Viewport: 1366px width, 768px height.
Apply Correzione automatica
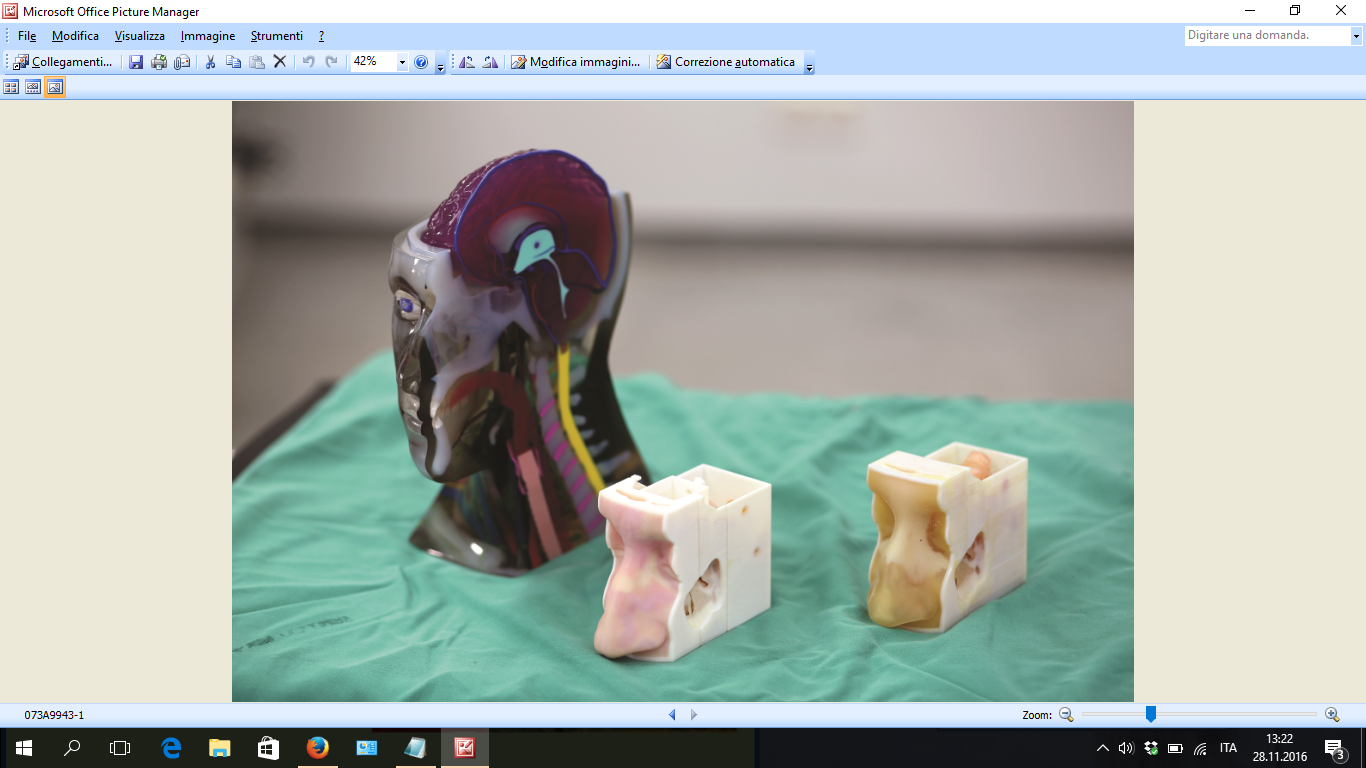click(726, 62)
